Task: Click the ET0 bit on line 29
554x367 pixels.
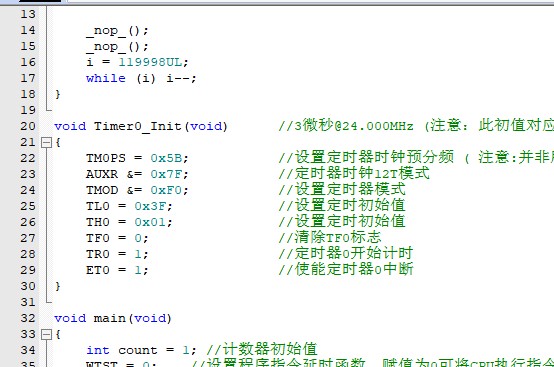Action: click(x=98, y=270)
